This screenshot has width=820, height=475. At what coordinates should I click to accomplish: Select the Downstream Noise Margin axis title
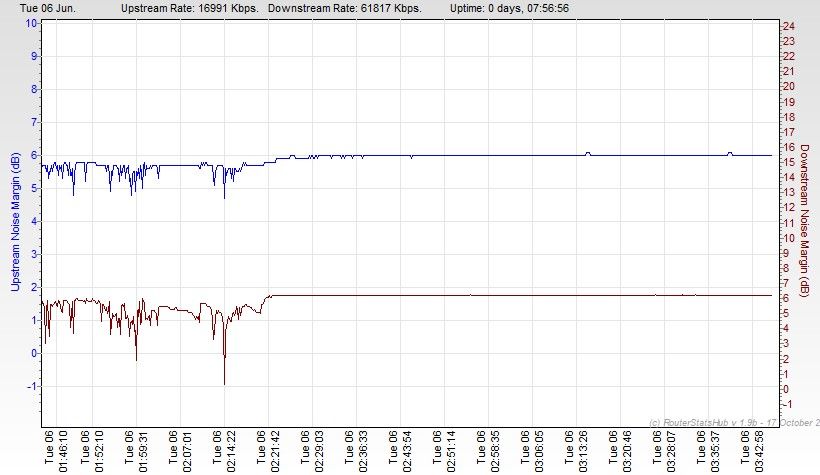click(x=805, y=220)
